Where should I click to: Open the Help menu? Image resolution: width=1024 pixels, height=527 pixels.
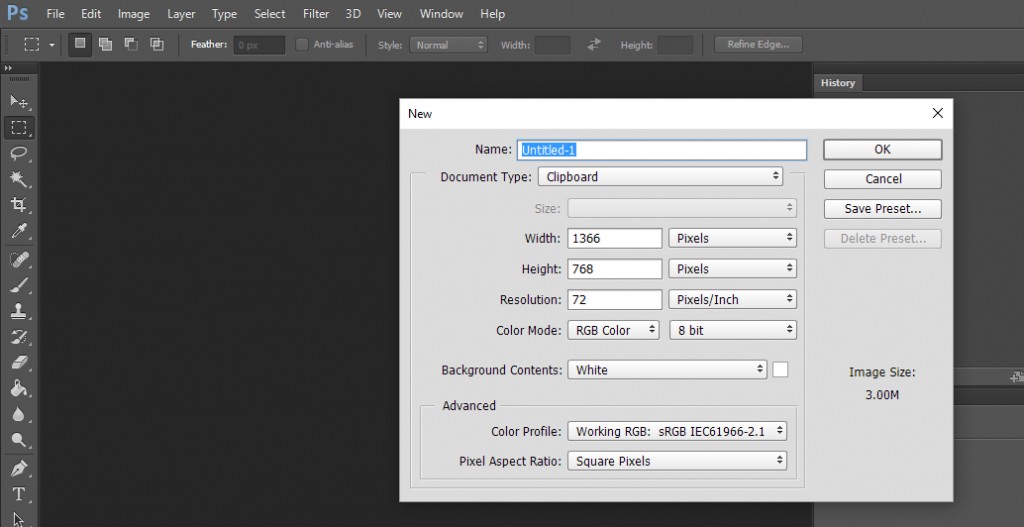tap(492, 13)
